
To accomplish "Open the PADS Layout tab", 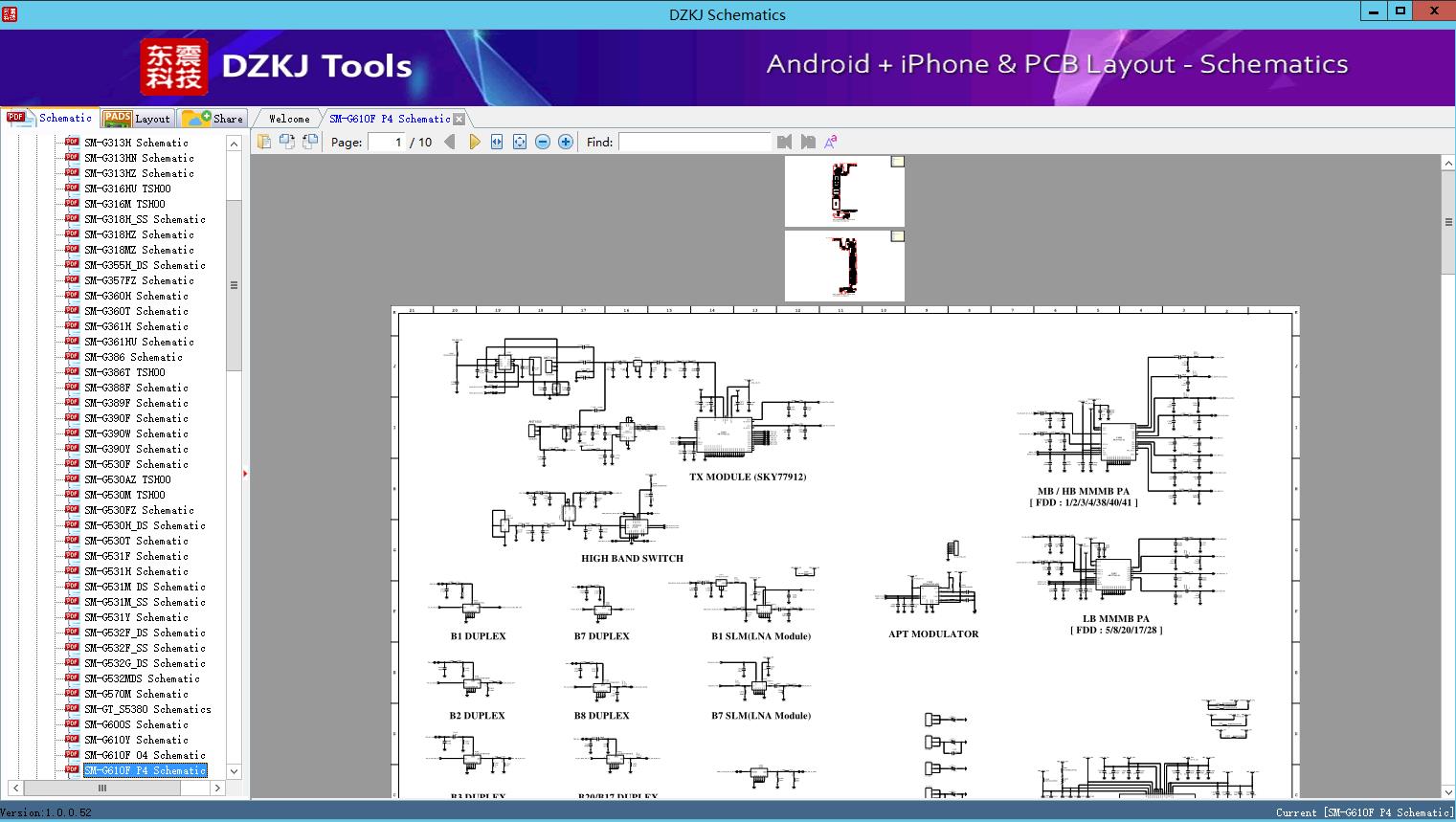I will click(137, 119).
